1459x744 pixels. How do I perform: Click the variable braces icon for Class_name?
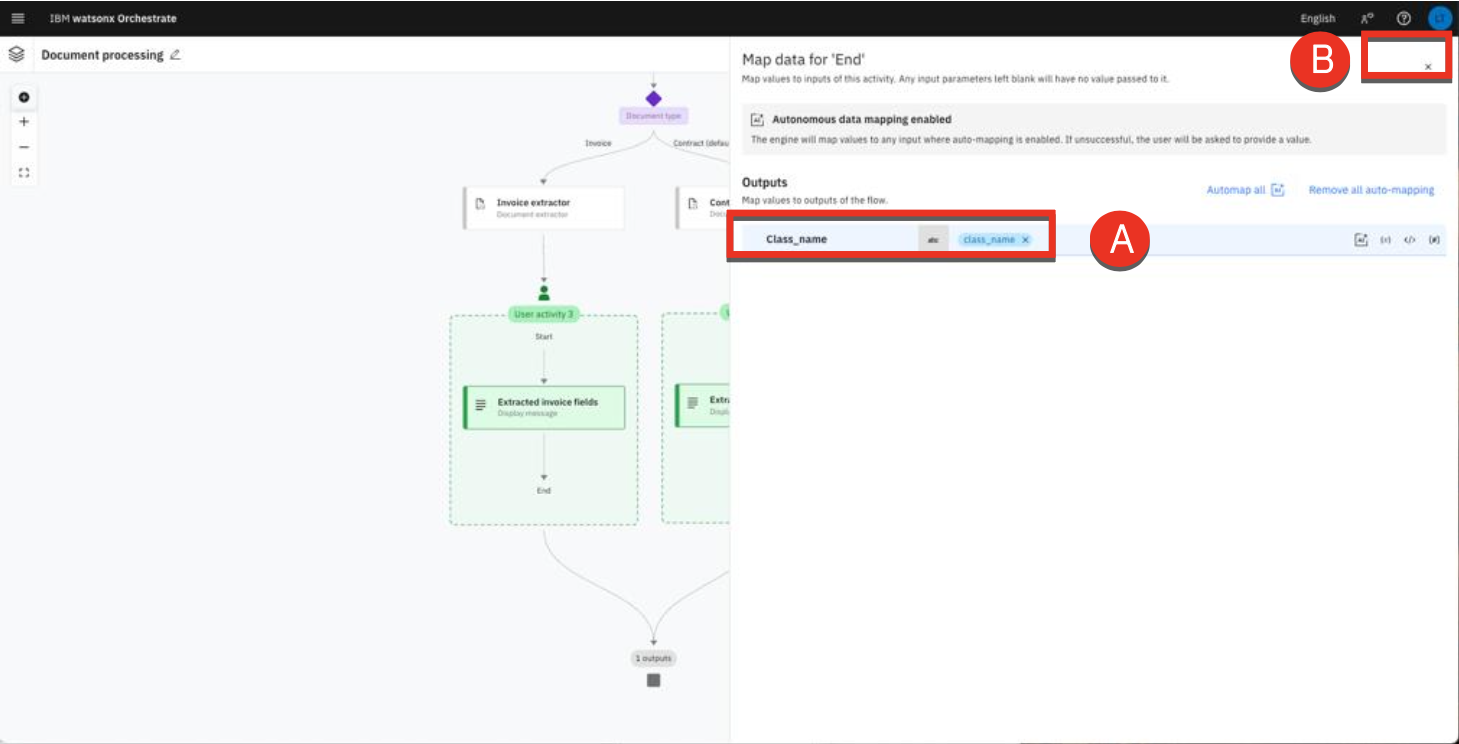coord(1385,240)
